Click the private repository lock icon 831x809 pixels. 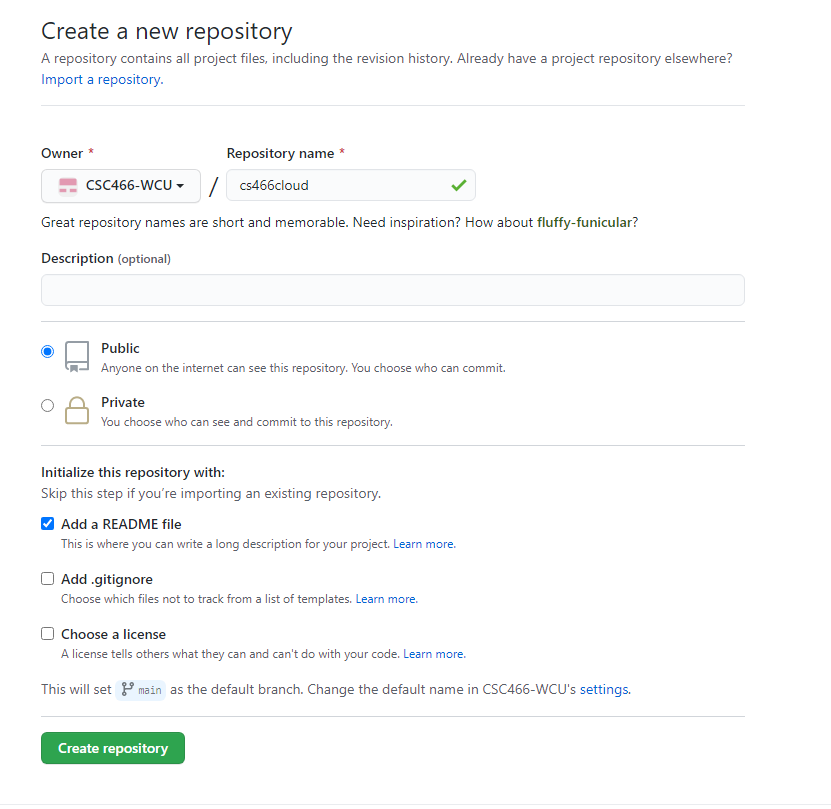point(77,411)
